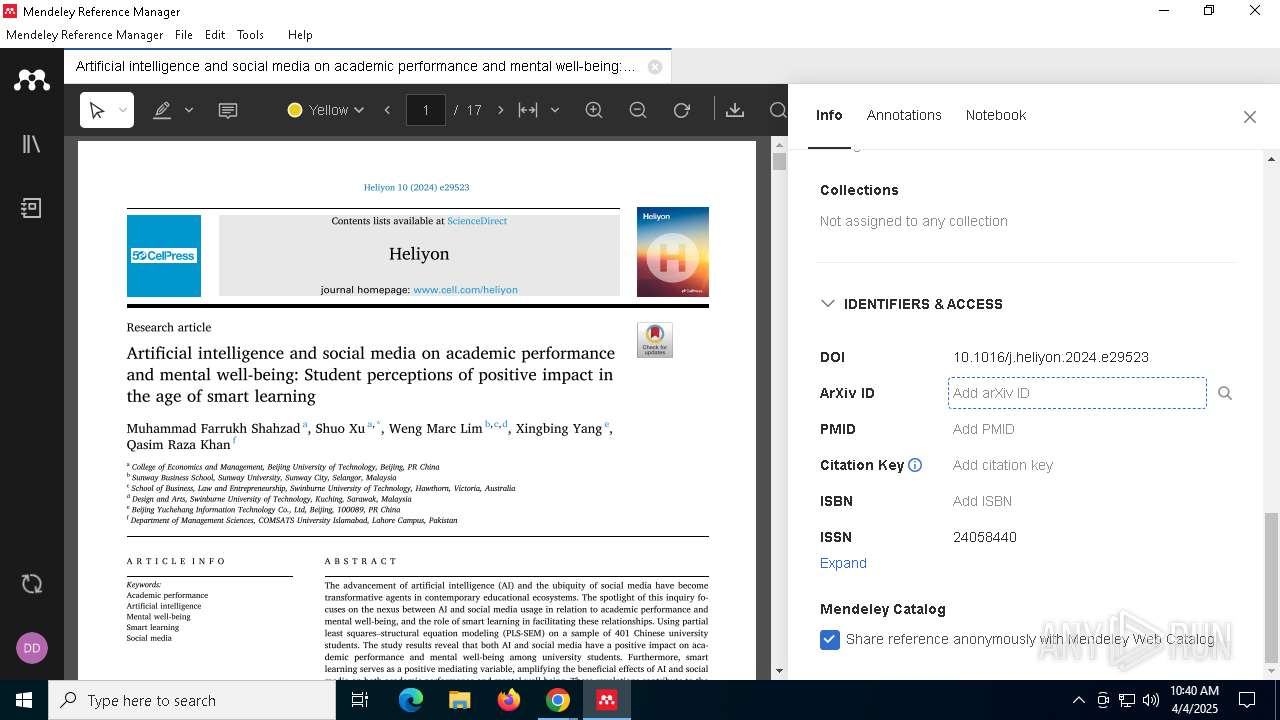Open the File menu
Image resolution: width=1280 pixels, height=720 pixels.
click(x=184, y=34)
